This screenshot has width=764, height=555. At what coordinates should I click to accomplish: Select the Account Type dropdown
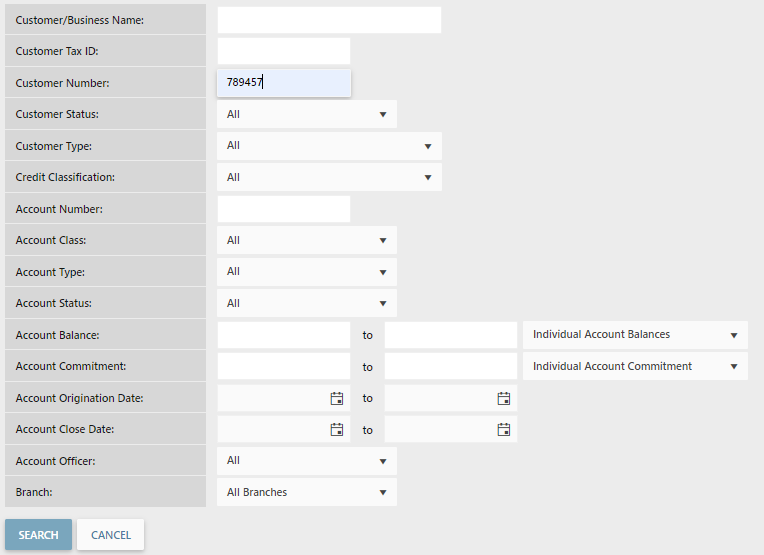pos(306,272)
